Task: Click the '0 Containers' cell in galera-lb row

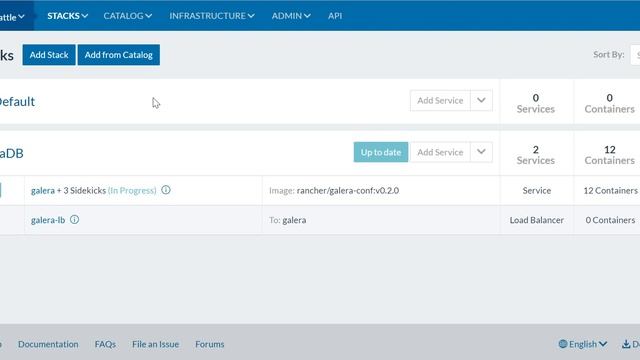Action: pos(610,220)
